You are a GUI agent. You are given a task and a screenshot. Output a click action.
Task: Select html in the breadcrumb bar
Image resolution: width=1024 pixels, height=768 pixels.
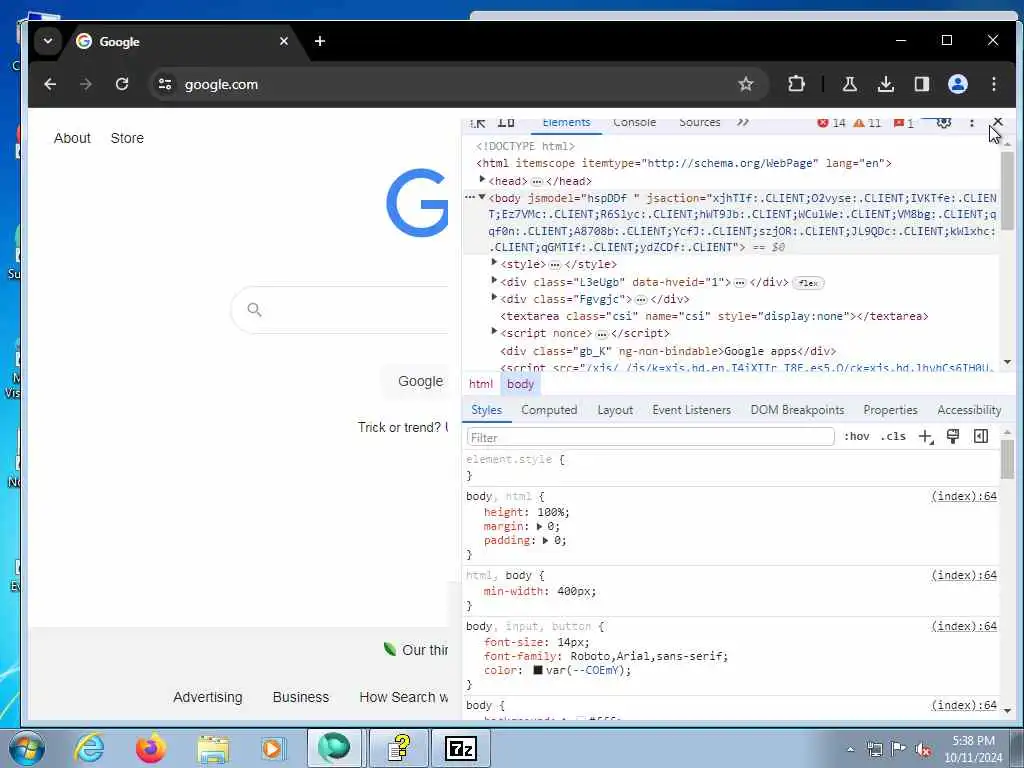(481, 384)
